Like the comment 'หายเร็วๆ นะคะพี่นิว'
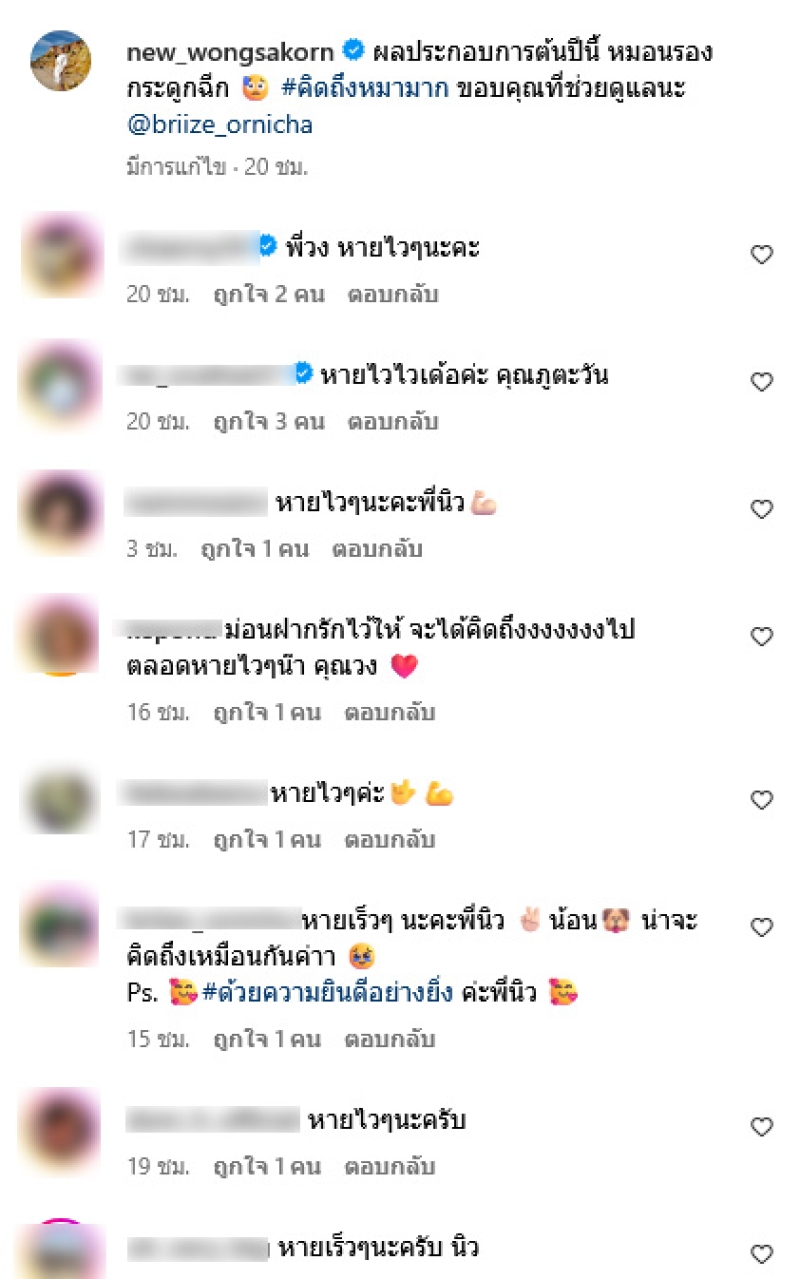The width and height of the screenshot is (800, 1279). pyautogui.click(x=762, y=927)
